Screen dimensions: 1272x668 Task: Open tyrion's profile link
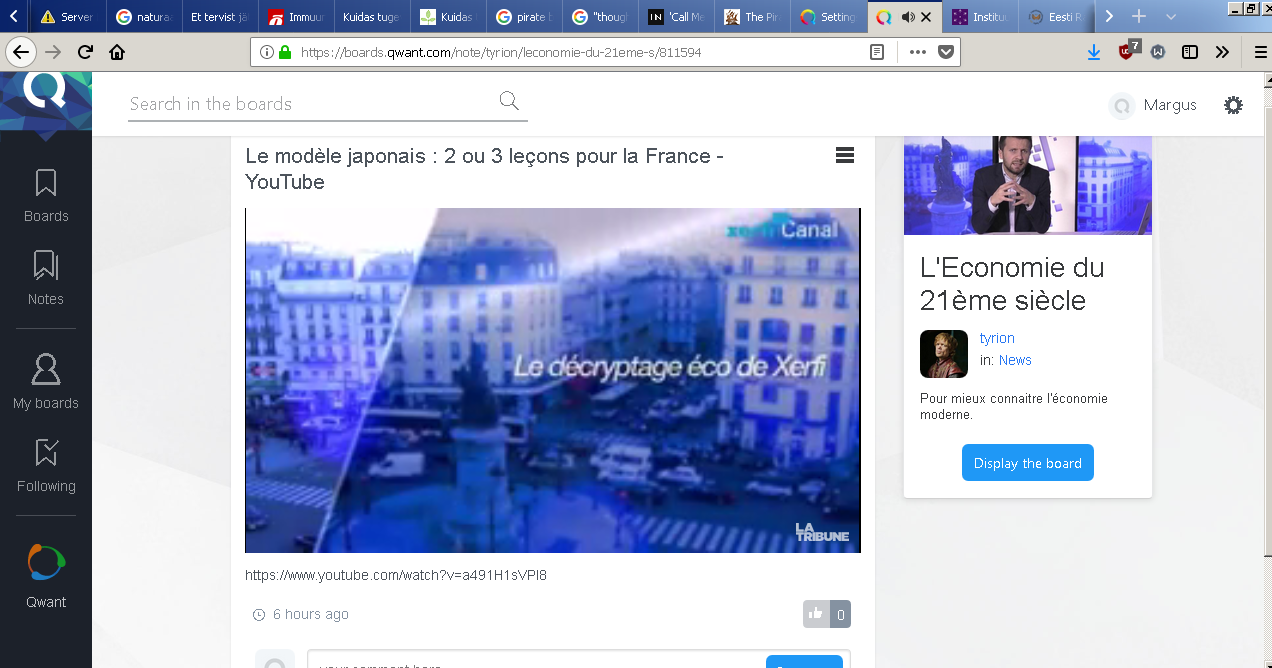(x=997, y=338)
